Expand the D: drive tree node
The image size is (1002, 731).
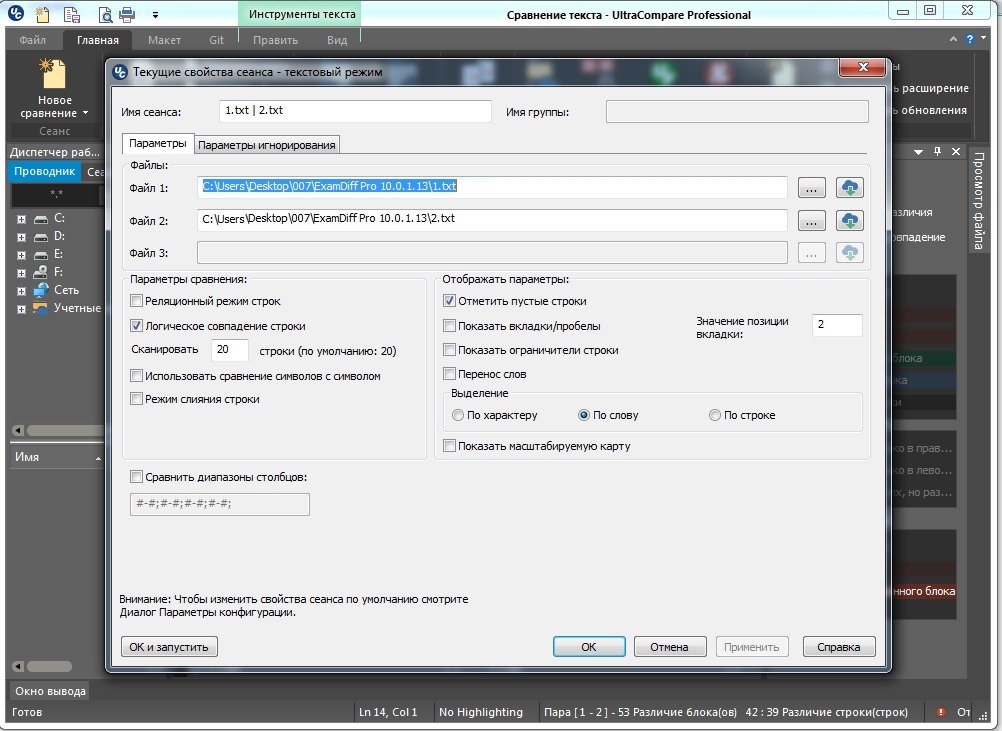pos(21,237)
